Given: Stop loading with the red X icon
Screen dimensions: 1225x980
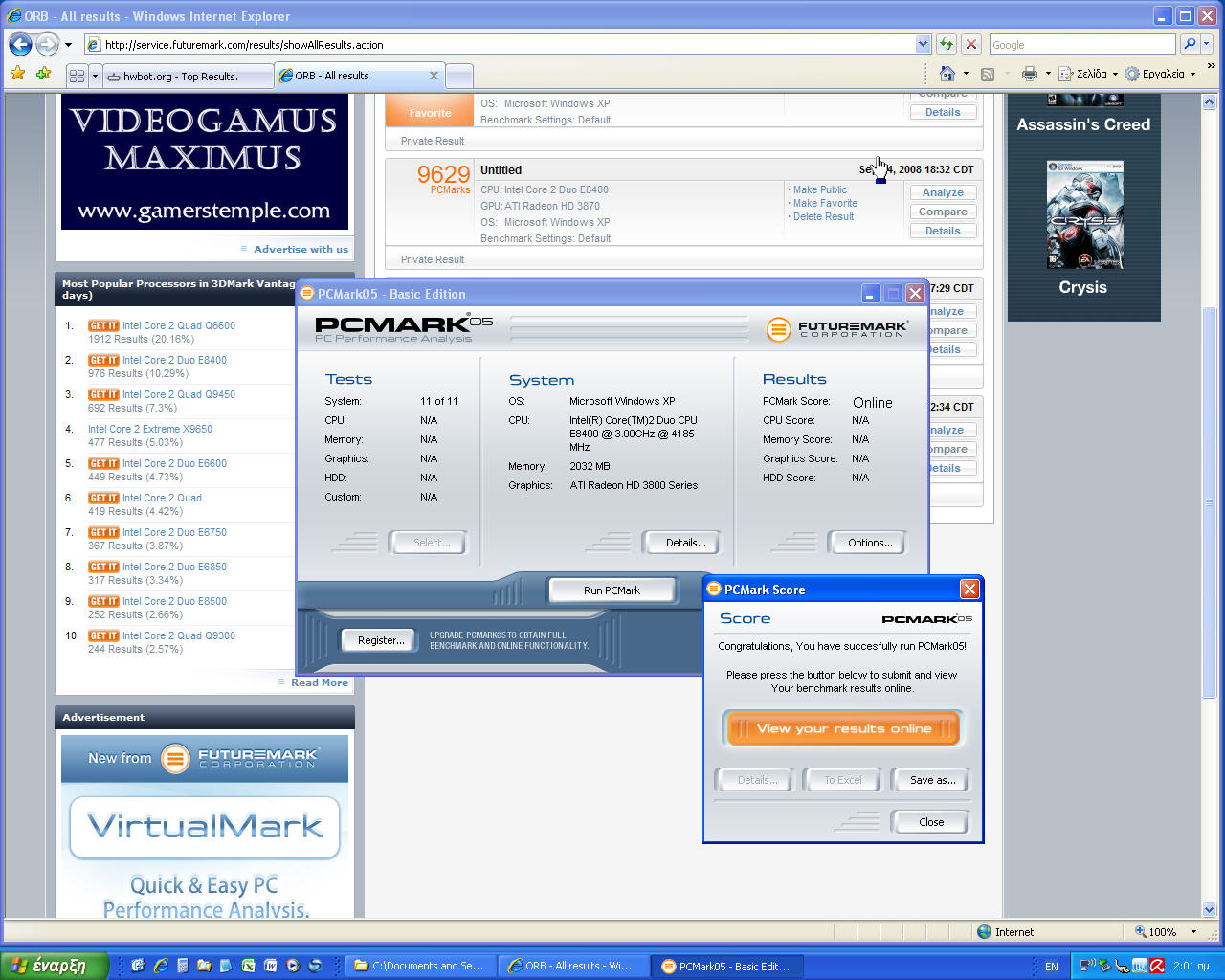Looking at the screenshot, I should (x=971, y=44).
